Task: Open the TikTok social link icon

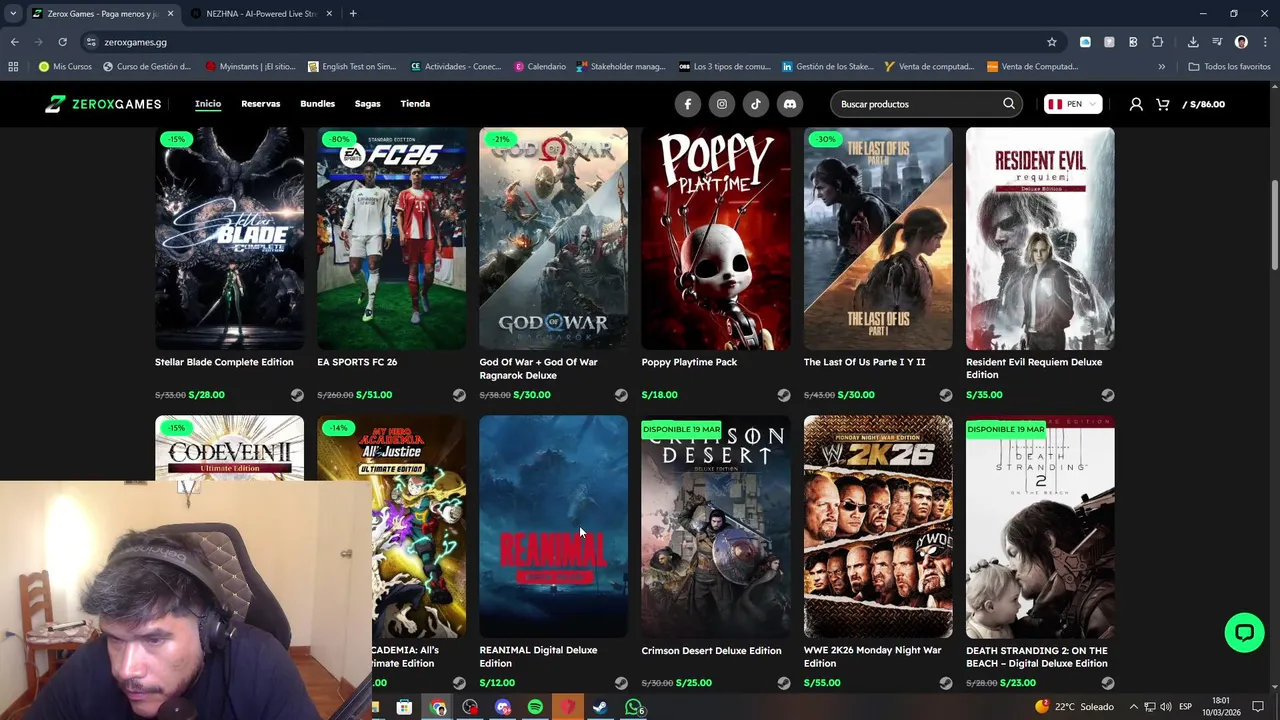Action: click(x=755, y=104)
